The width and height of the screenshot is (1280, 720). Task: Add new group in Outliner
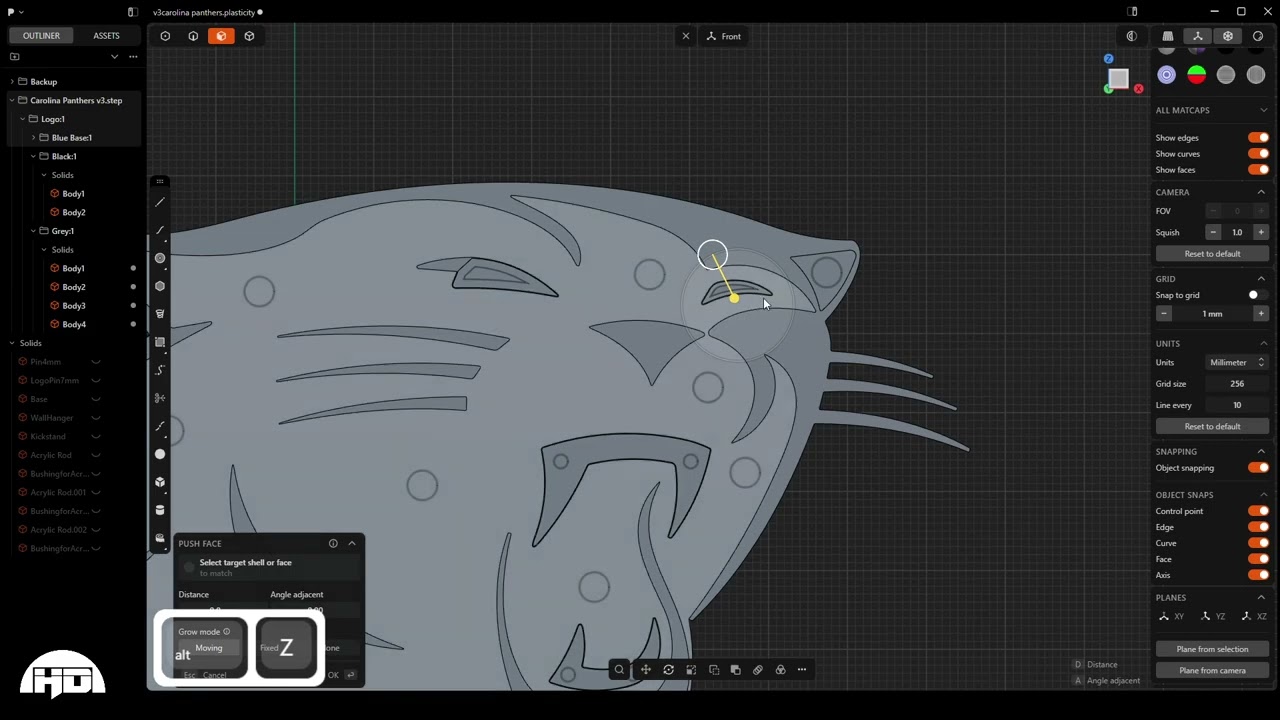coord(14,57)
